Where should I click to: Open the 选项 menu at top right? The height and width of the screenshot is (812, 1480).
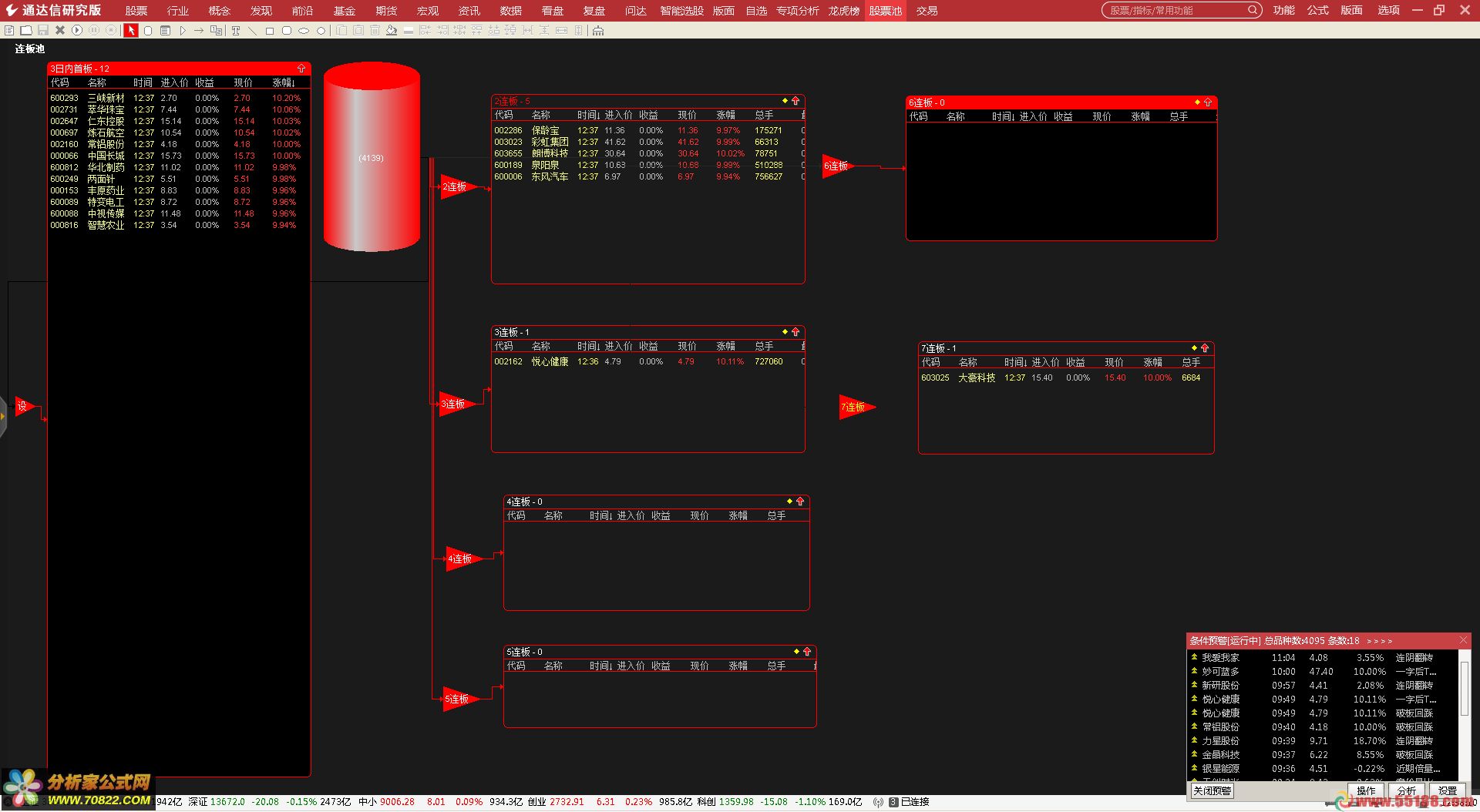tap(1388, 10)
